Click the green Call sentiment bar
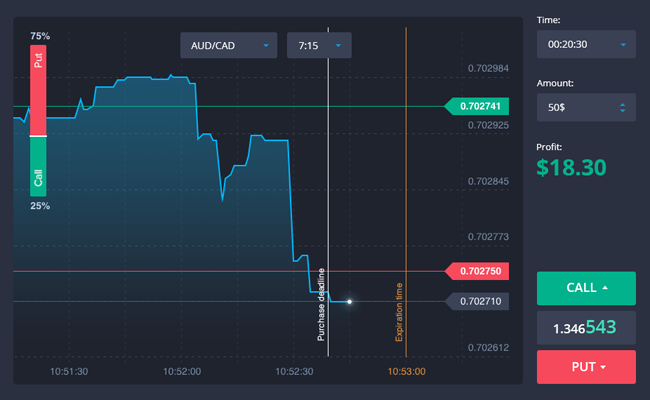 click(x=38, y=167)
